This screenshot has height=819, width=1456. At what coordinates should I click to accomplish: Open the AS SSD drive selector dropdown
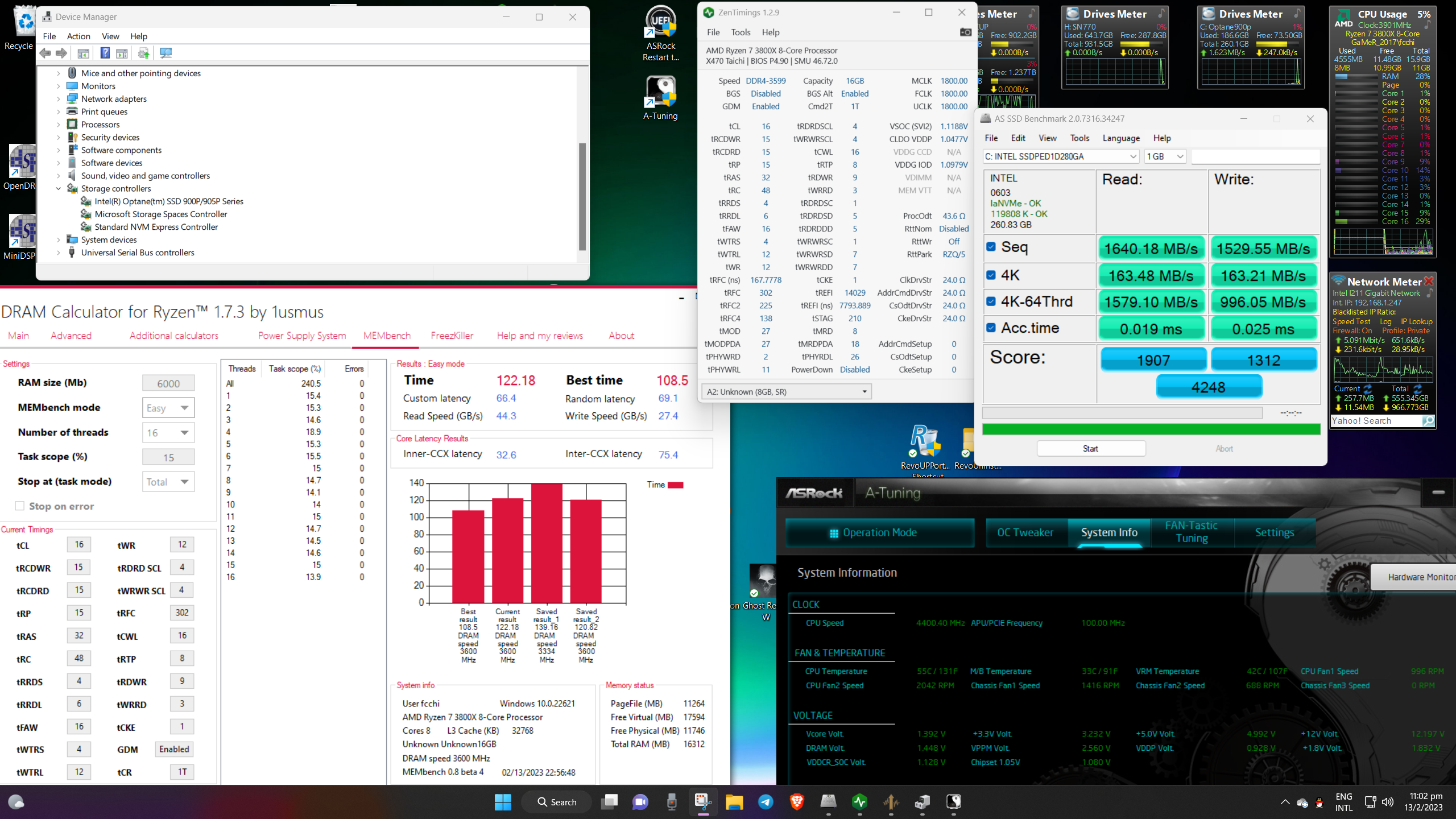(x=1061, y=156)
